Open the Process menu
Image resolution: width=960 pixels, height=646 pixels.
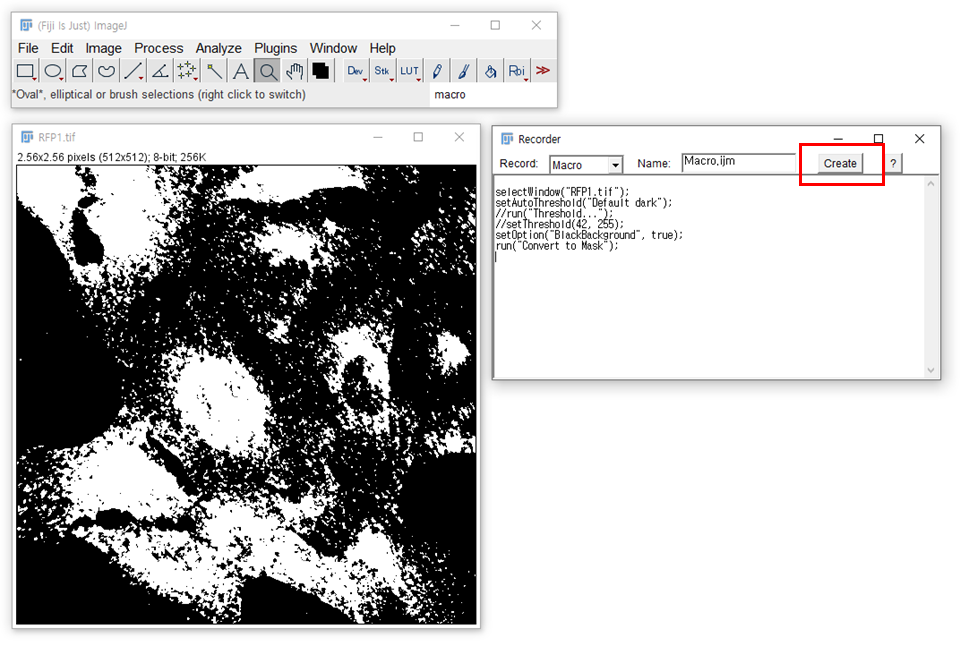pyautogui.click(x=158, y=47)
